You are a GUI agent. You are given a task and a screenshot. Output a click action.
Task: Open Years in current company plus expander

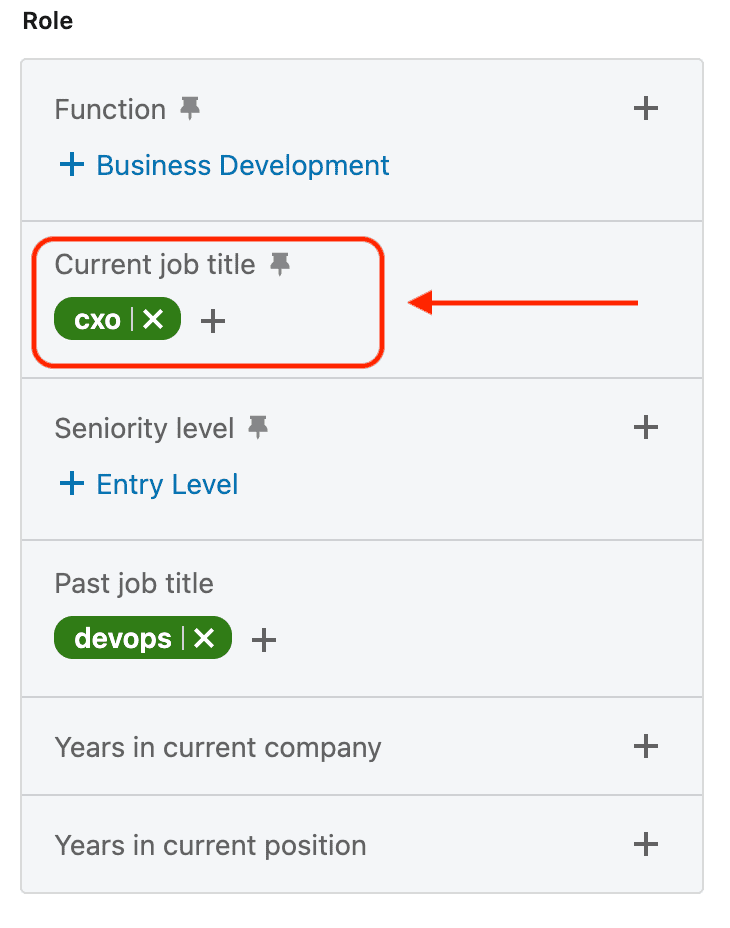tap(646, 746)
